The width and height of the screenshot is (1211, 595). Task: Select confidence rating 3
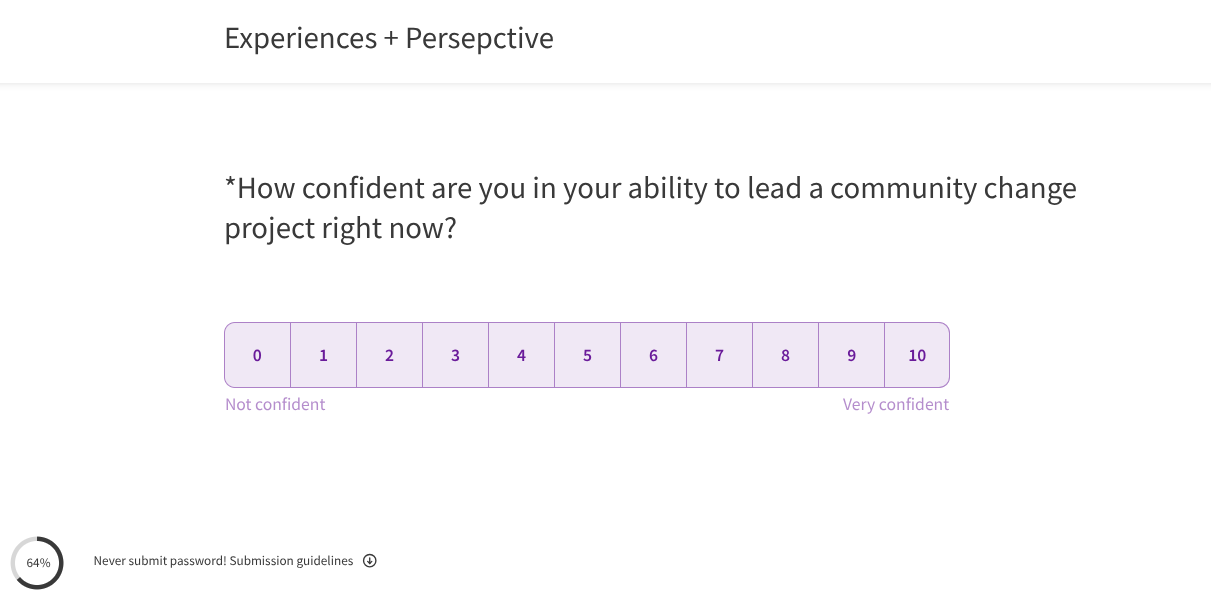(x=455, y=355)
